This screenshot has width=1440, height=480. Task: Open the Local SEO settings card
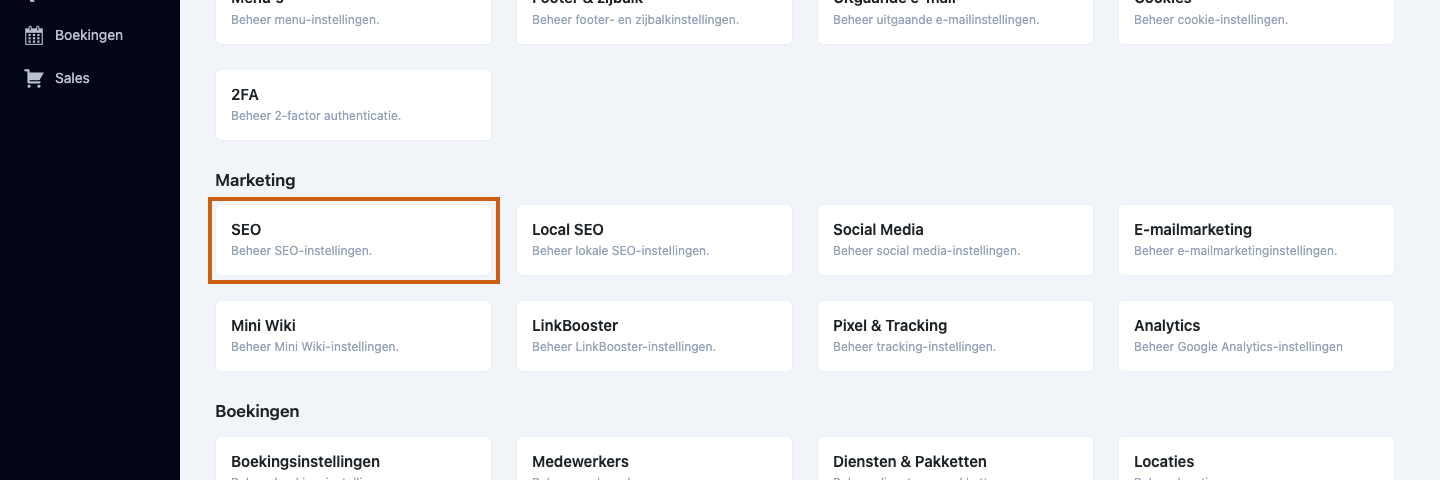click(655, 240)
